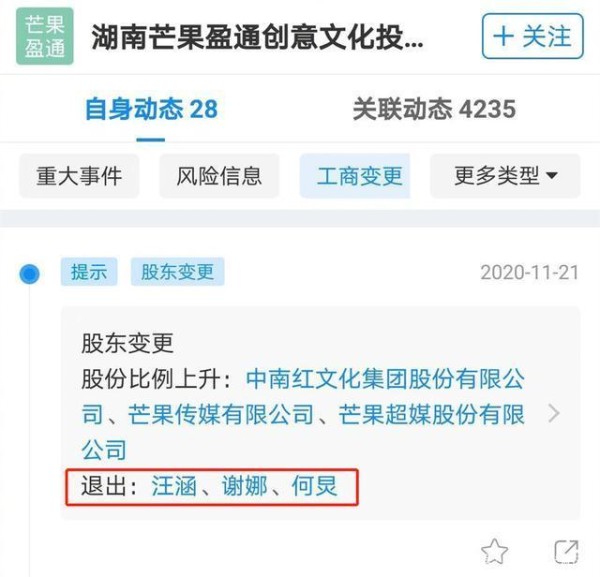This screenshot has height=577, width=600.
Task: Switch to 自身动态 28 tab
Action: click(151, 109)
